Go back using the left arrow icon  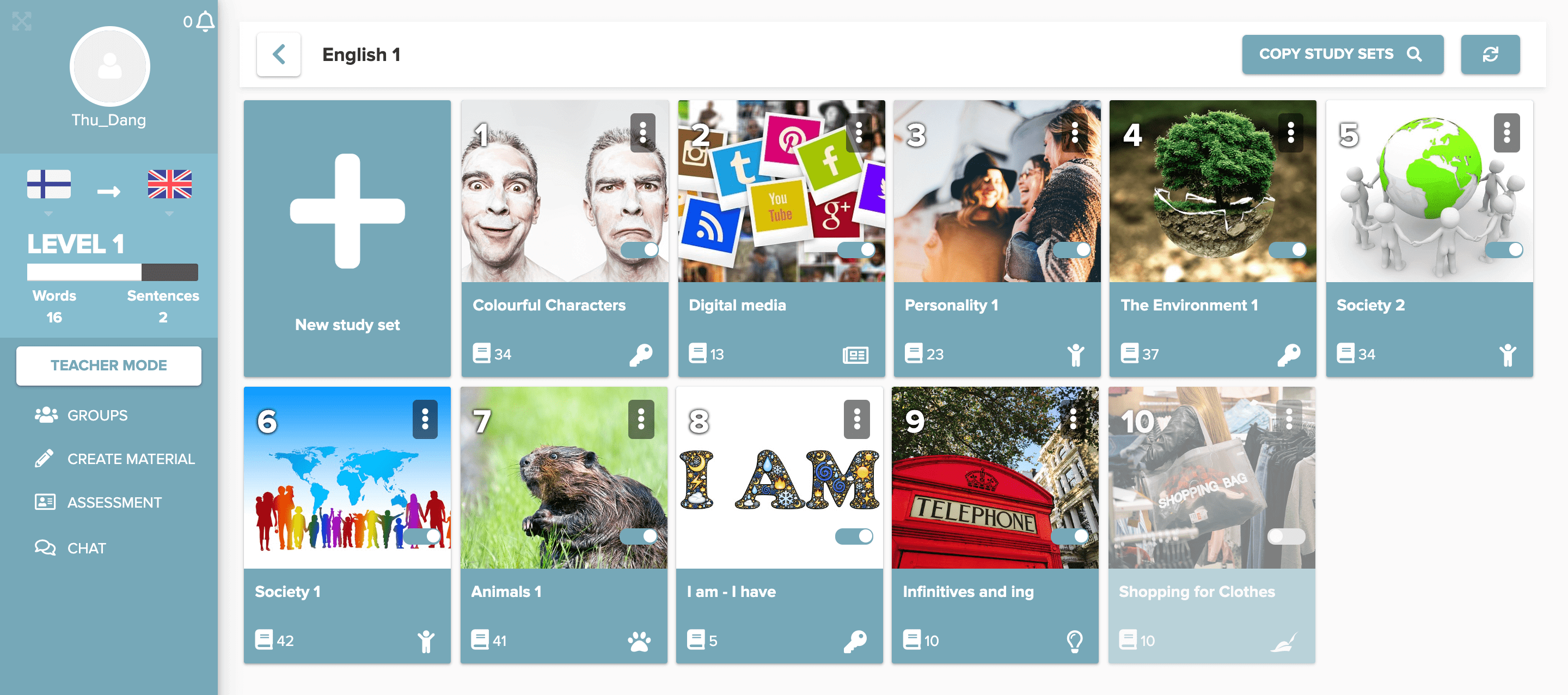(279, 54)
